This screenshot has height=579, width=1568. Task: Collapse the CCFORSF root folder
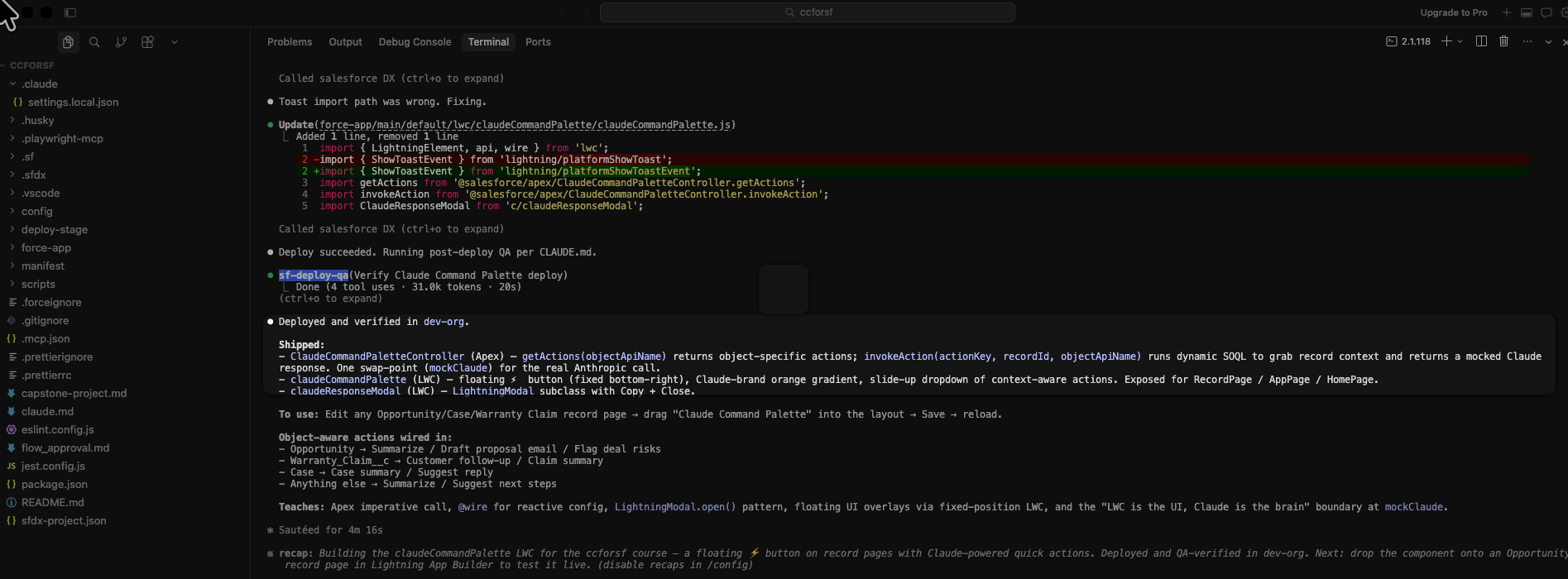(31, 65)
